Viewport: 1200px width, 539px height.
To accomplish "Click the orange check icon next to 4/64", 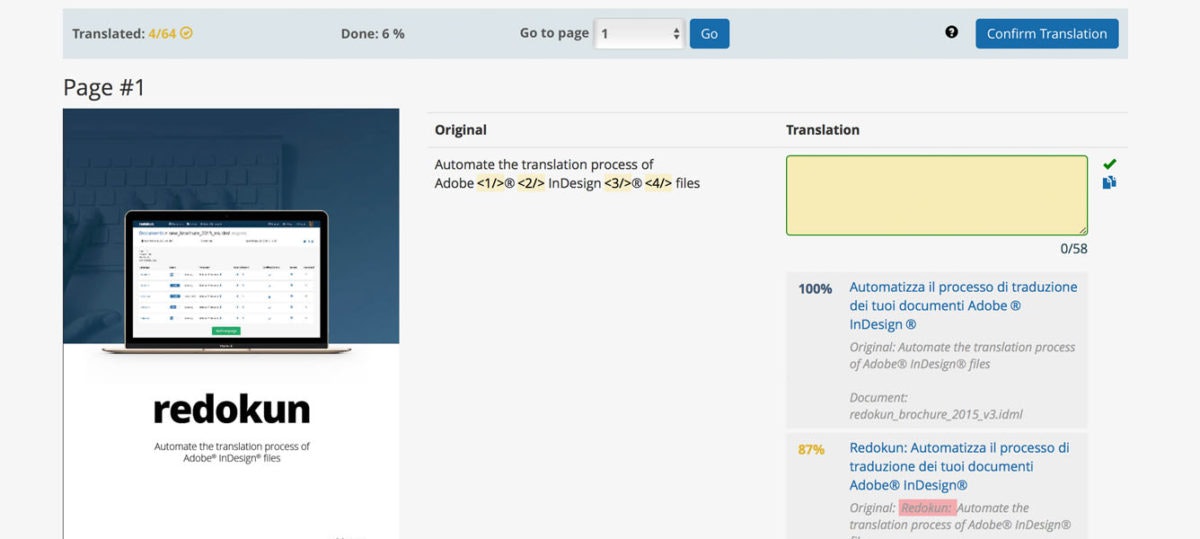I will point(186,33).
